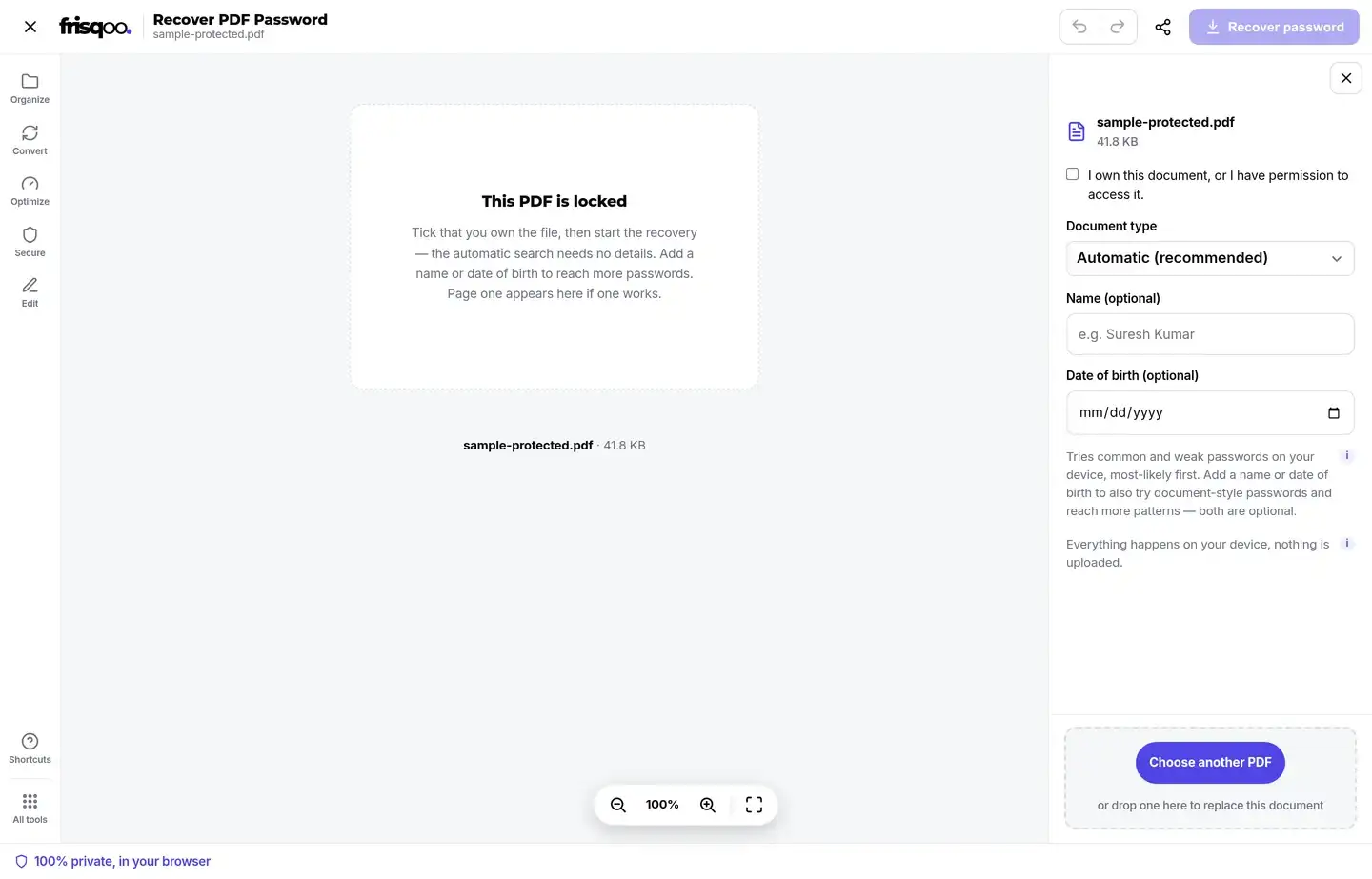Viewport: 1372px width, 879px height.
Task: Open the Edit tools in sidebar
Action: coord(30,292)
